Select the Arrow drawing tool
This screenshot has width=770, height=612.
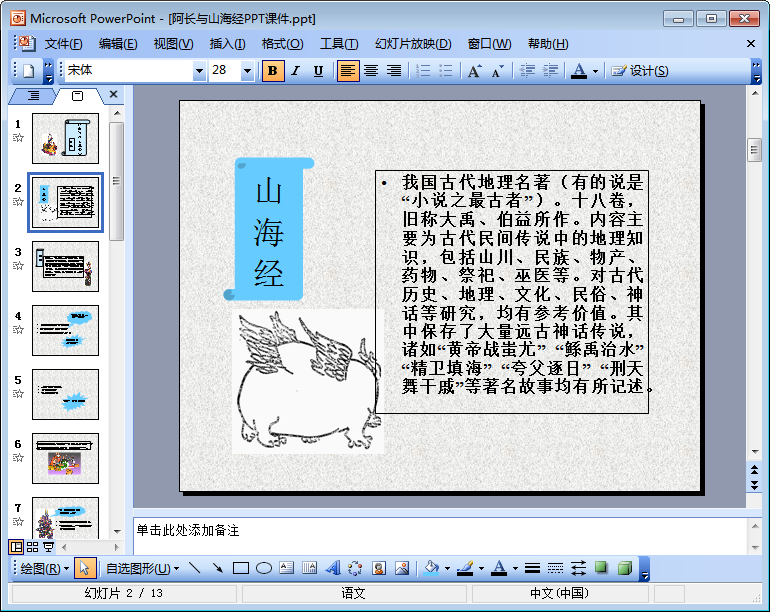218,568
